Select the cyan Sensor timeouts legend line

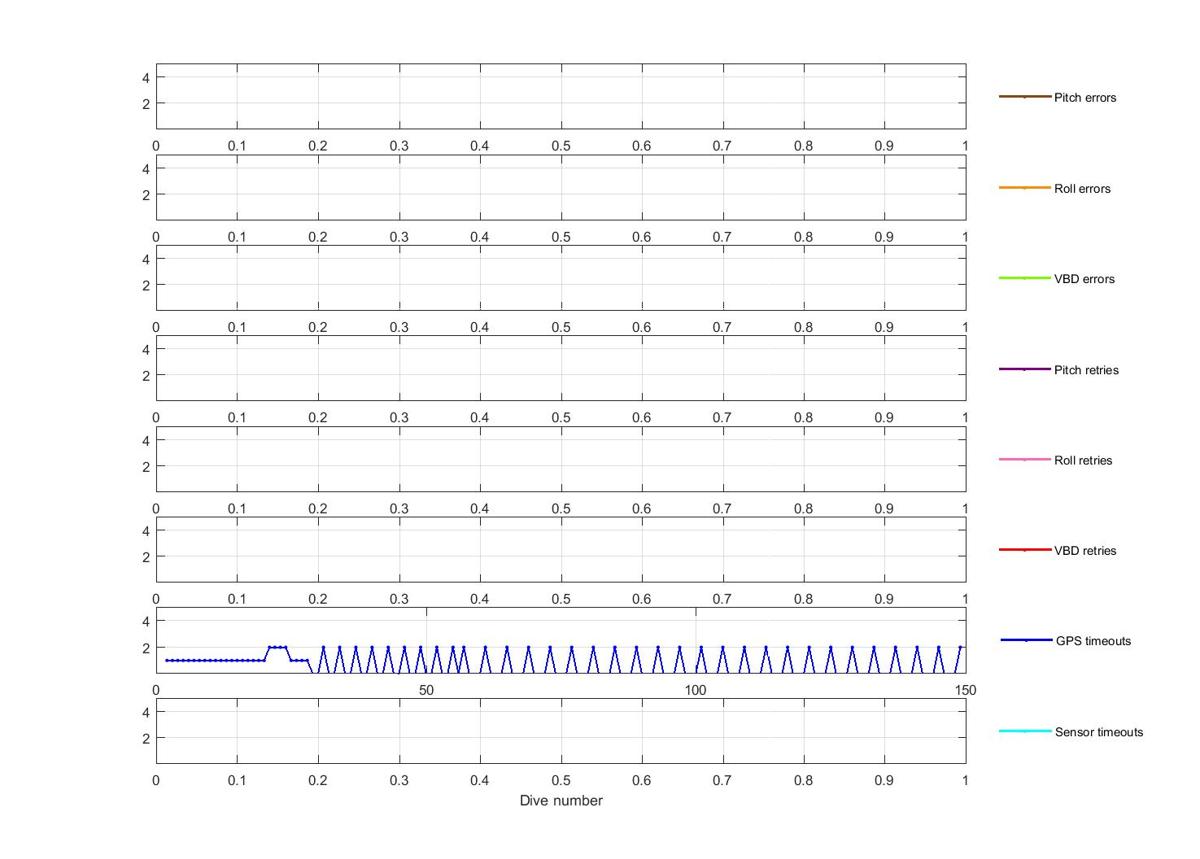pos(1025,731)
